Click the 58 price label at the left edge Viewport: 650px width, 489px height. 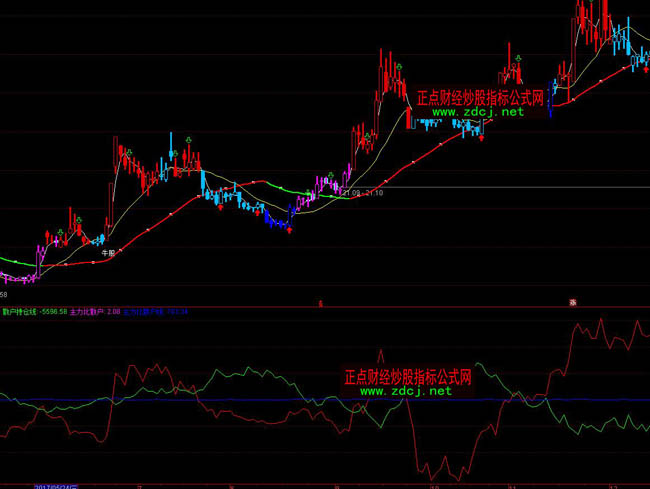point(4,295)
